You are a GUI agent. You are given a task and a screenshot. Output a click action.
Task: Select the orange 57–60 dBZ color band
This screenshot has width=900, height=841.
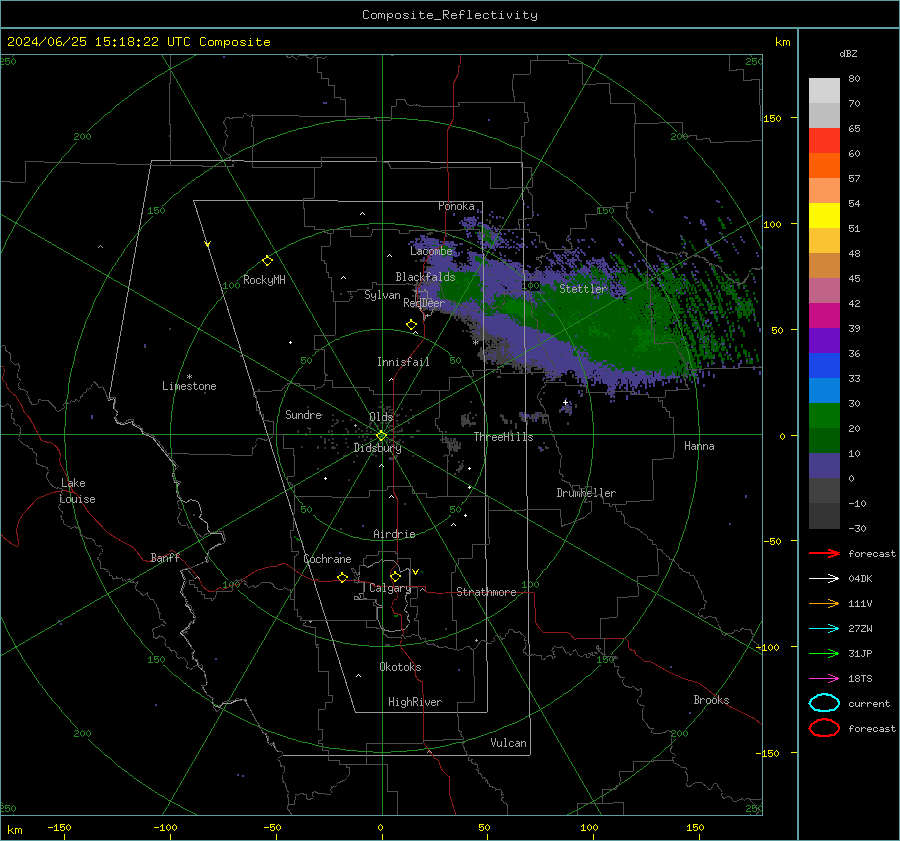[x=824, y=166]
